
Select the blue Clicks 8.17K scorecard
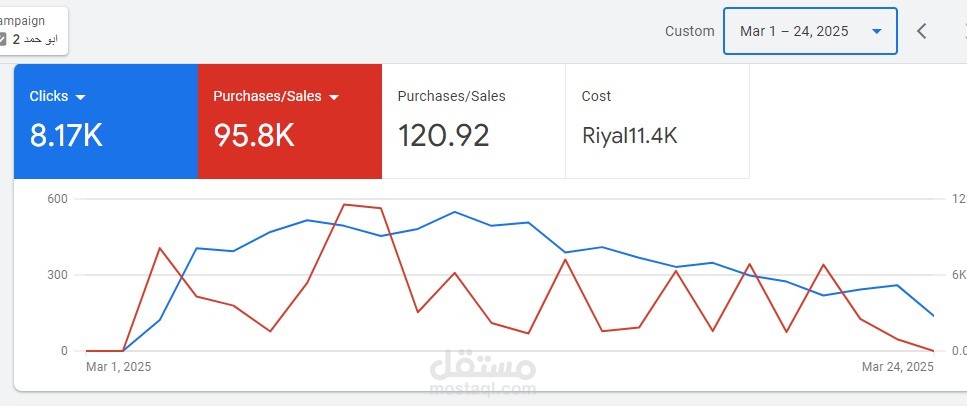[106, 121]
